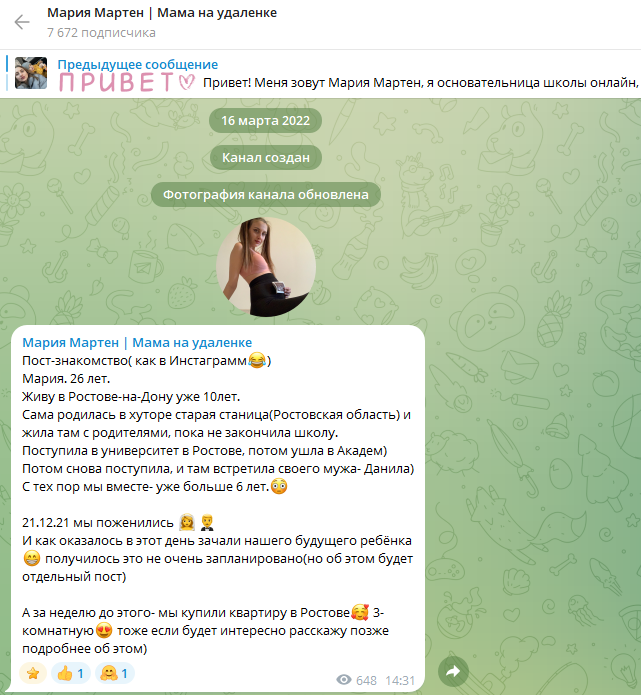This screenshot has width=641, height=695.
Task: Toggle the hugging face reaction
Action: pyautogui.click(x=114, y=673)
